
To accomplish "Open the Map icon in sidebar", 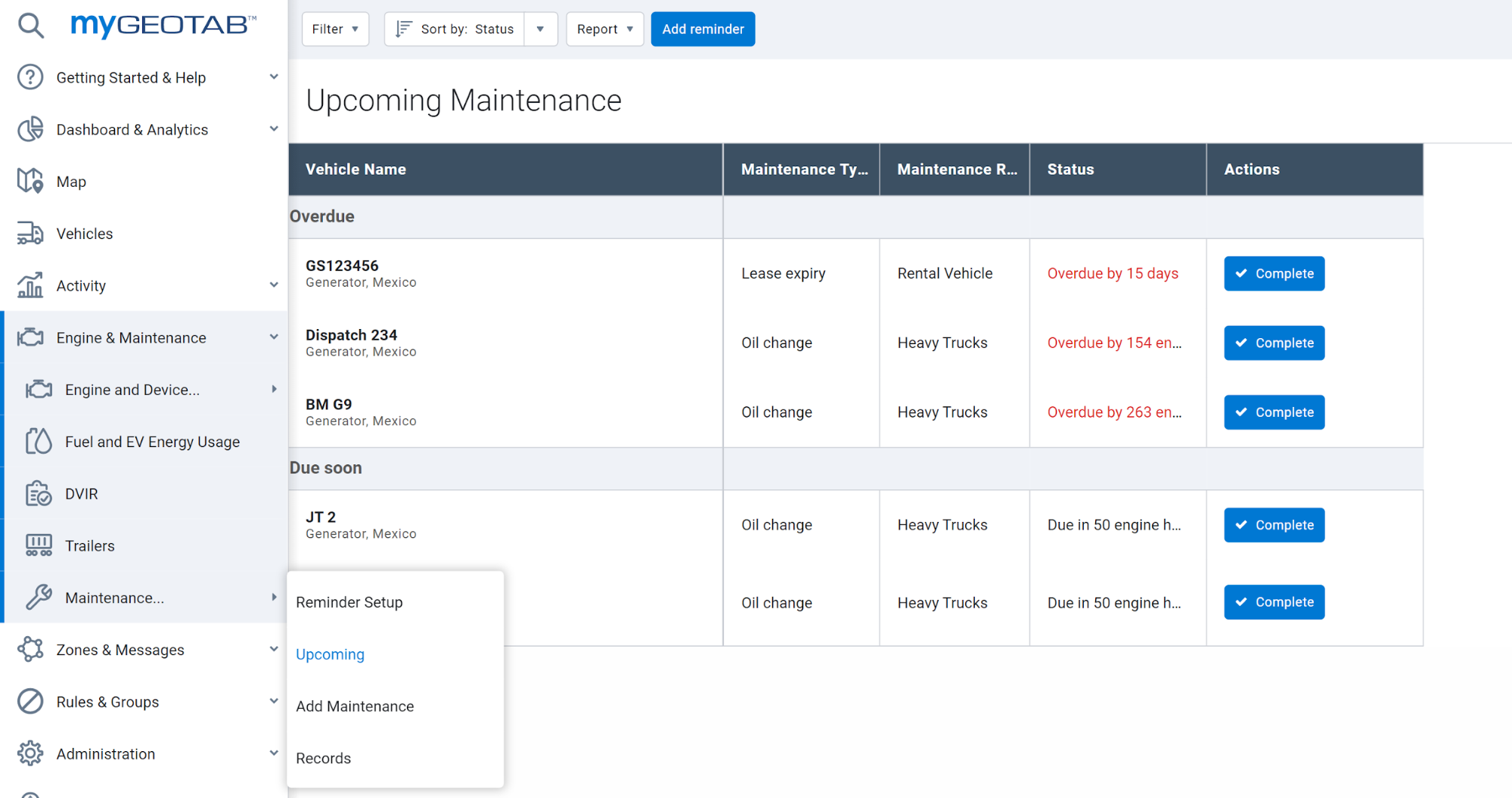I will click(x=30, y=182).
